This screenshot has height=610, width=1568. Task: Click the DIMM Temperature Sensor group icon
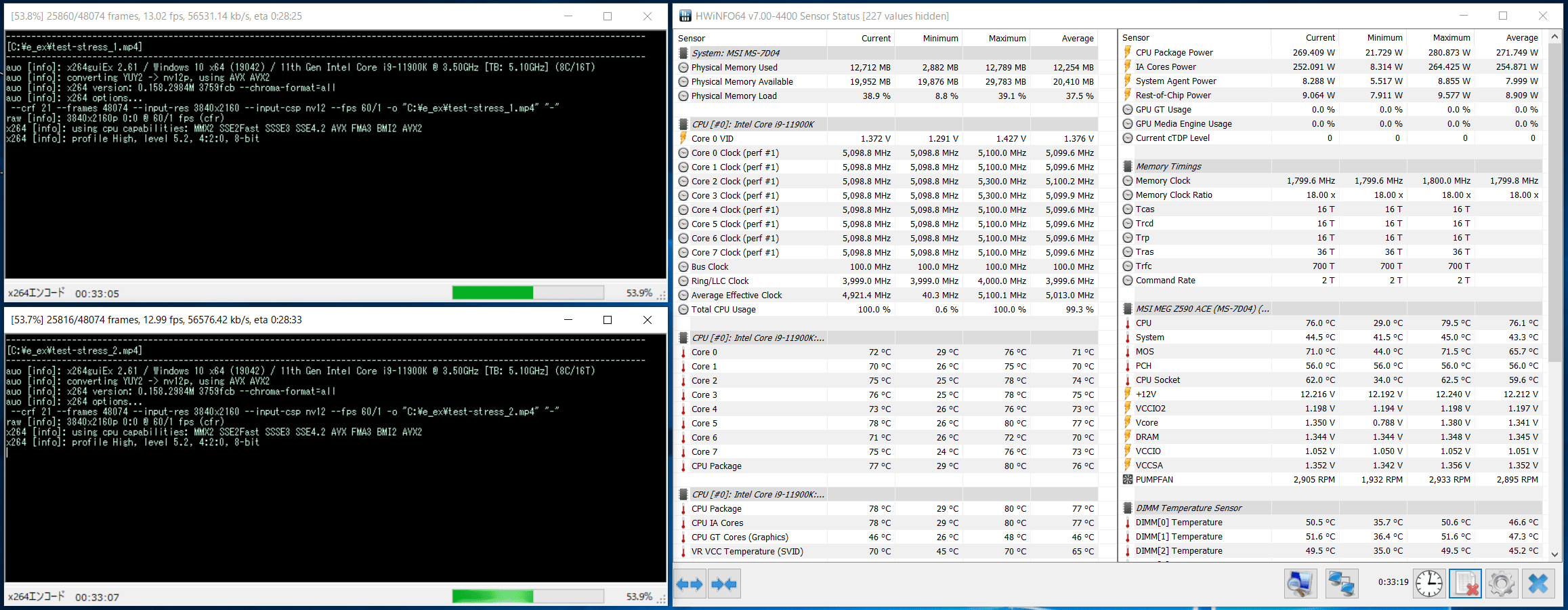[x=1128, y=508]
